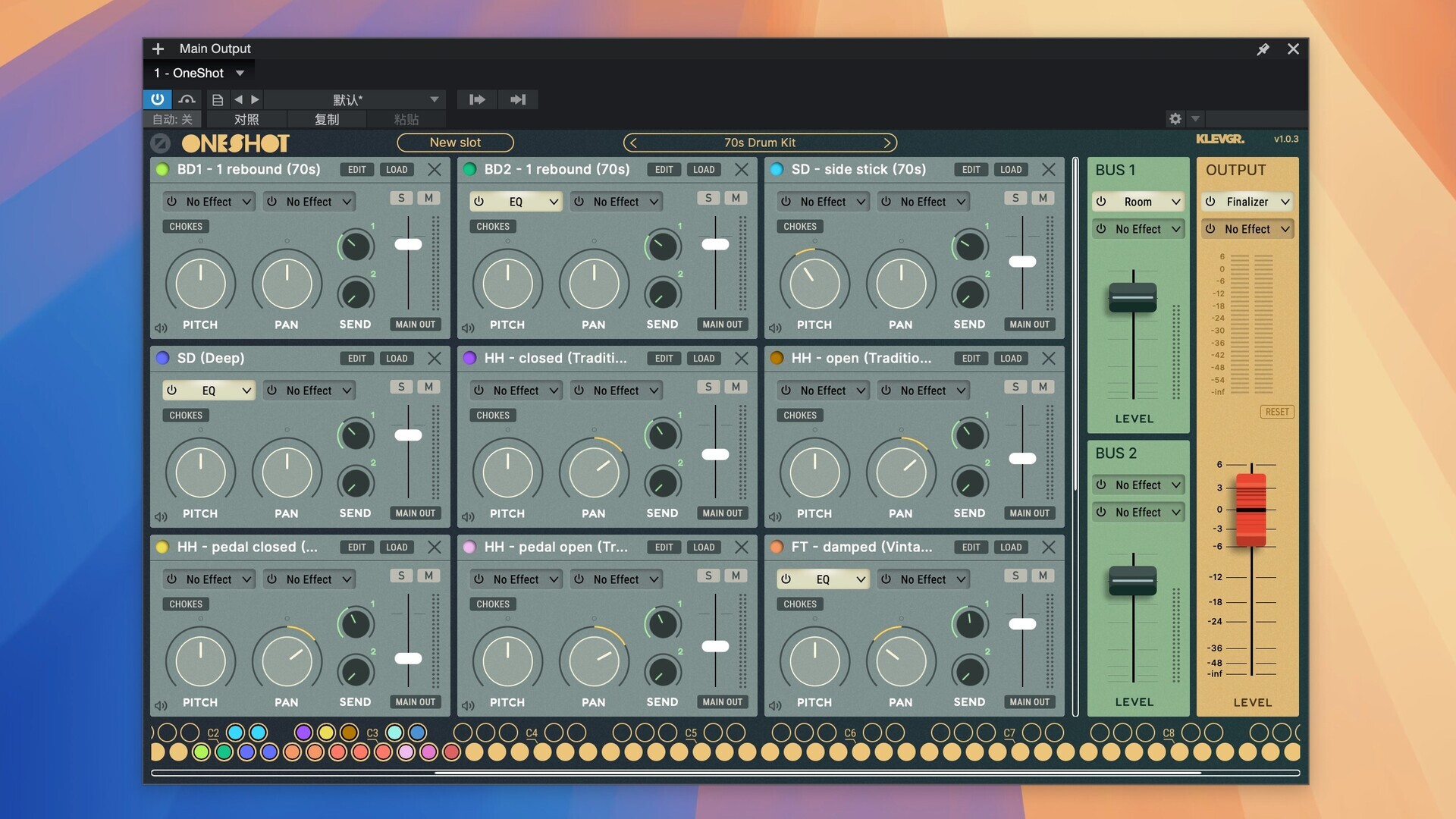Click the red Output level fader
The height and width of the screenshot is (819, 1456).
click(1251, 510)
